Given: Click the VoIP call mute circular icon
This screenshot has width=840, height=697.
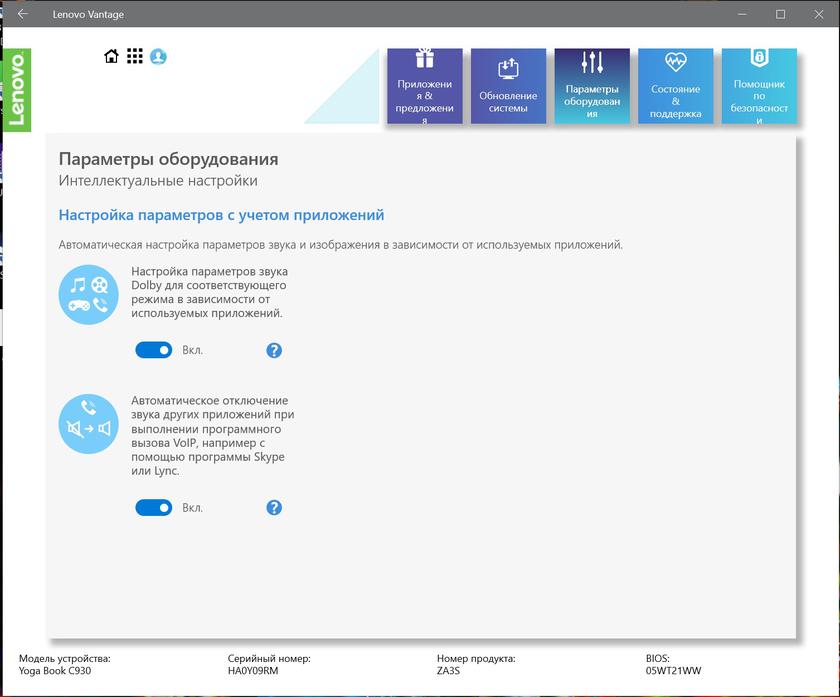Looking at the screenshot, I should point(89,423).
